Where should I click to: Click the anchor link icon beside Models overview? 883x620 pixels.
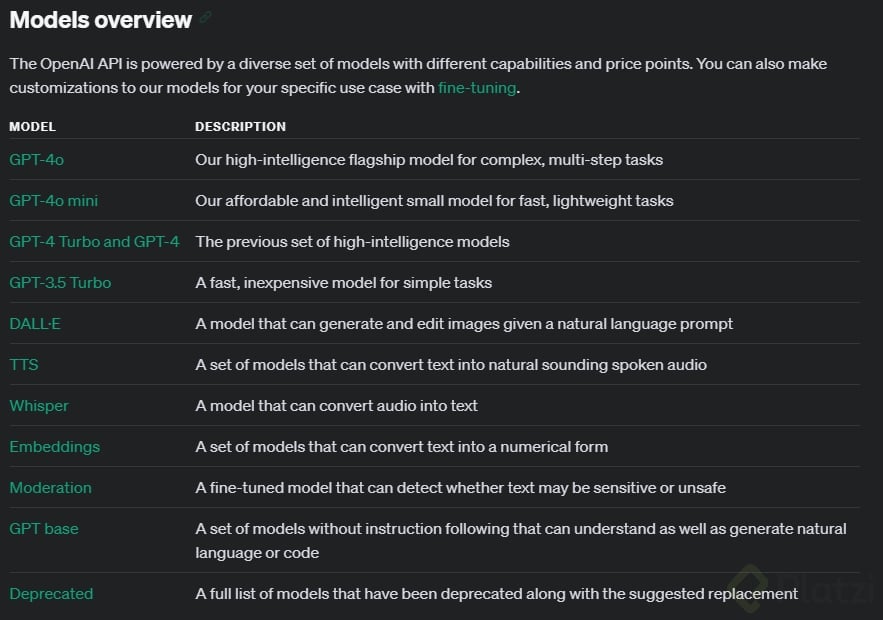coord(206,18)
